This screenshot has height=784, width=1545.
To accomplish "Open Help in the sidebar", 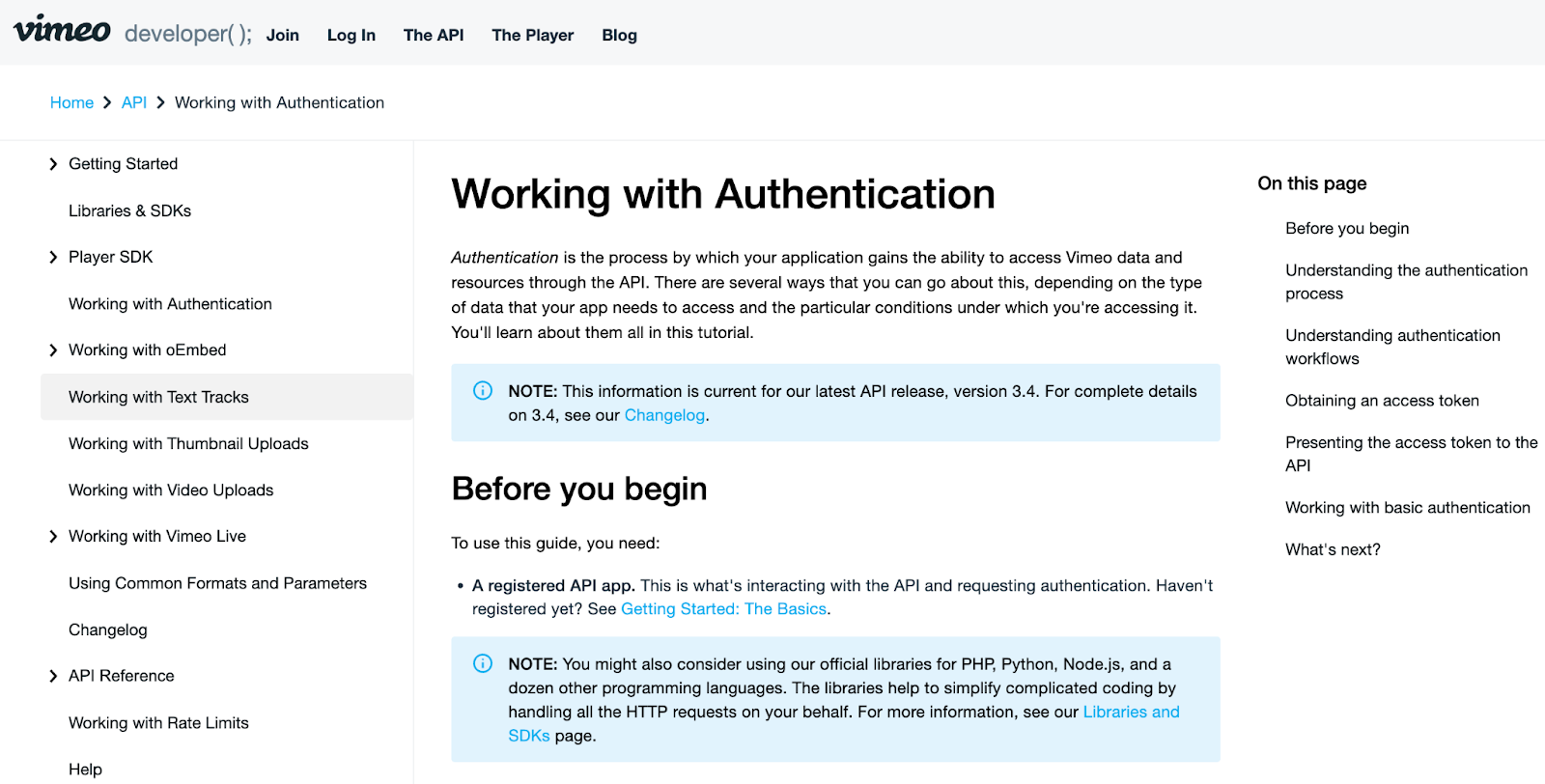I will coord(85,770).
